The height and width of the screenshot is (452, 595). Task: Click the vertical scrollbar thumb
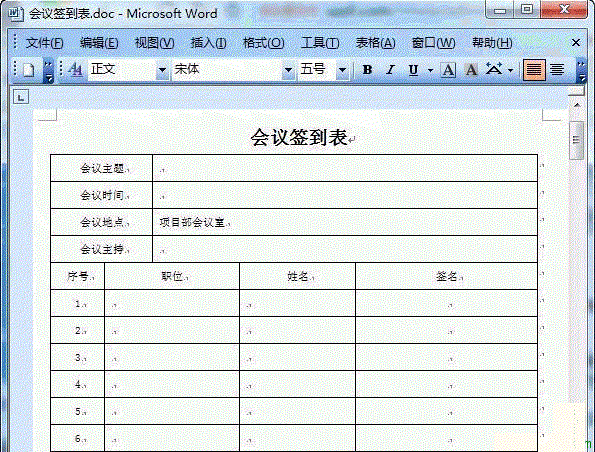(576, 140)
